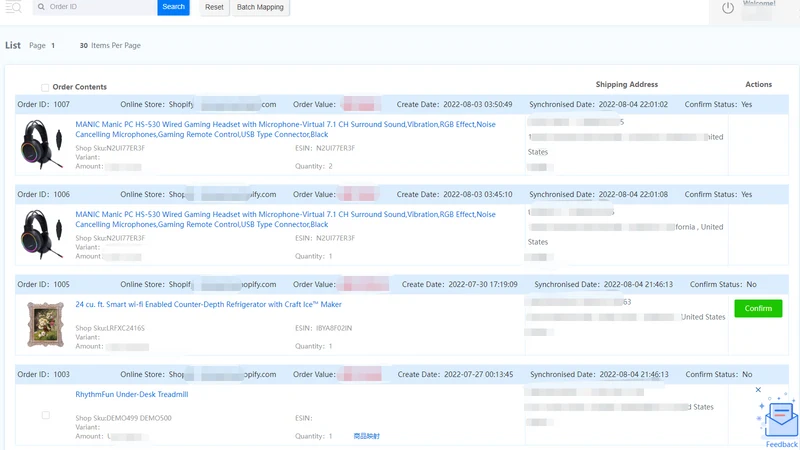Image resolution: width=800 pixels, height=450 pixels.
Task: Focus the Order ID search field
Action: click(95, 7)
